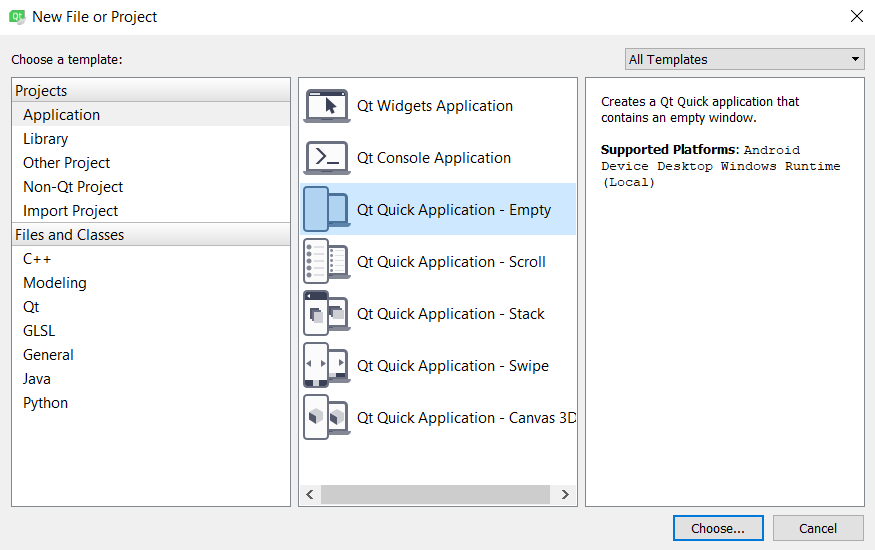This screenshot has height=550, width=875.
Task: Click the Qt Quick Application - Swipe icon
Action: [x=327, y=365]
